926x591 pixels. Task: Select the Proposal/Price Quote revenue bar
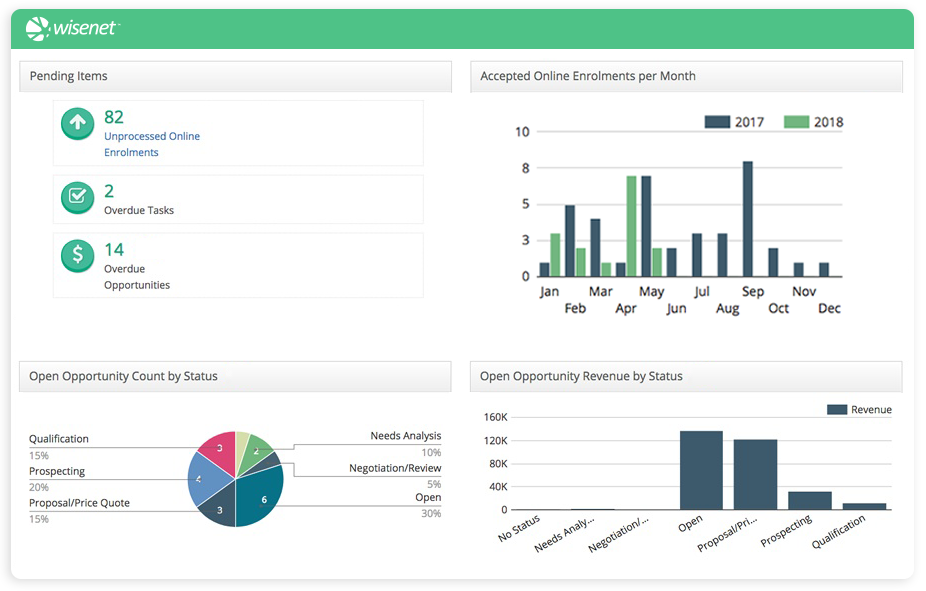point(755,474)
